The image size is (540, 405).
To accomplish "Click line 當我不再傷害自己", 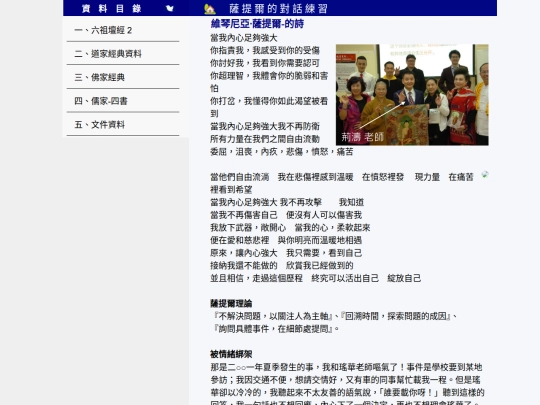I will [244, 215].
